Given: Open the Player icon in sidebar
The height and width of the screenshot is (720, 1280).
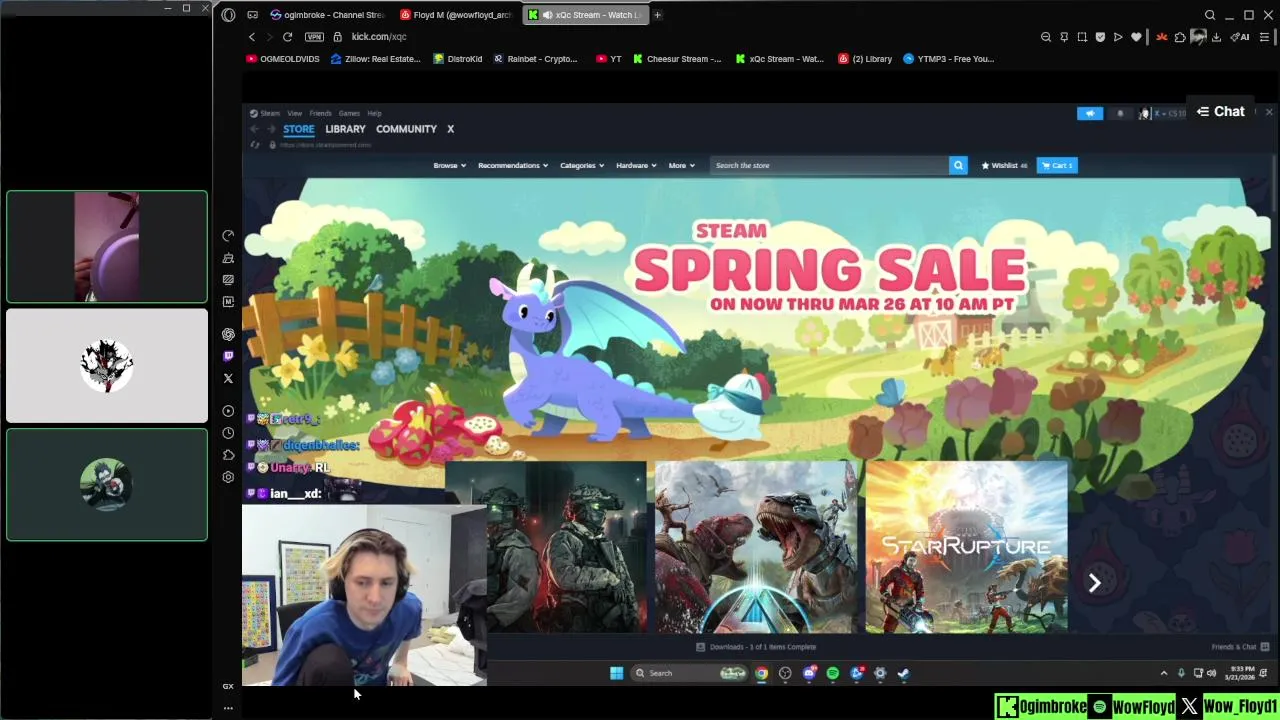Looking at the screenshot, I should pos(228,411).
